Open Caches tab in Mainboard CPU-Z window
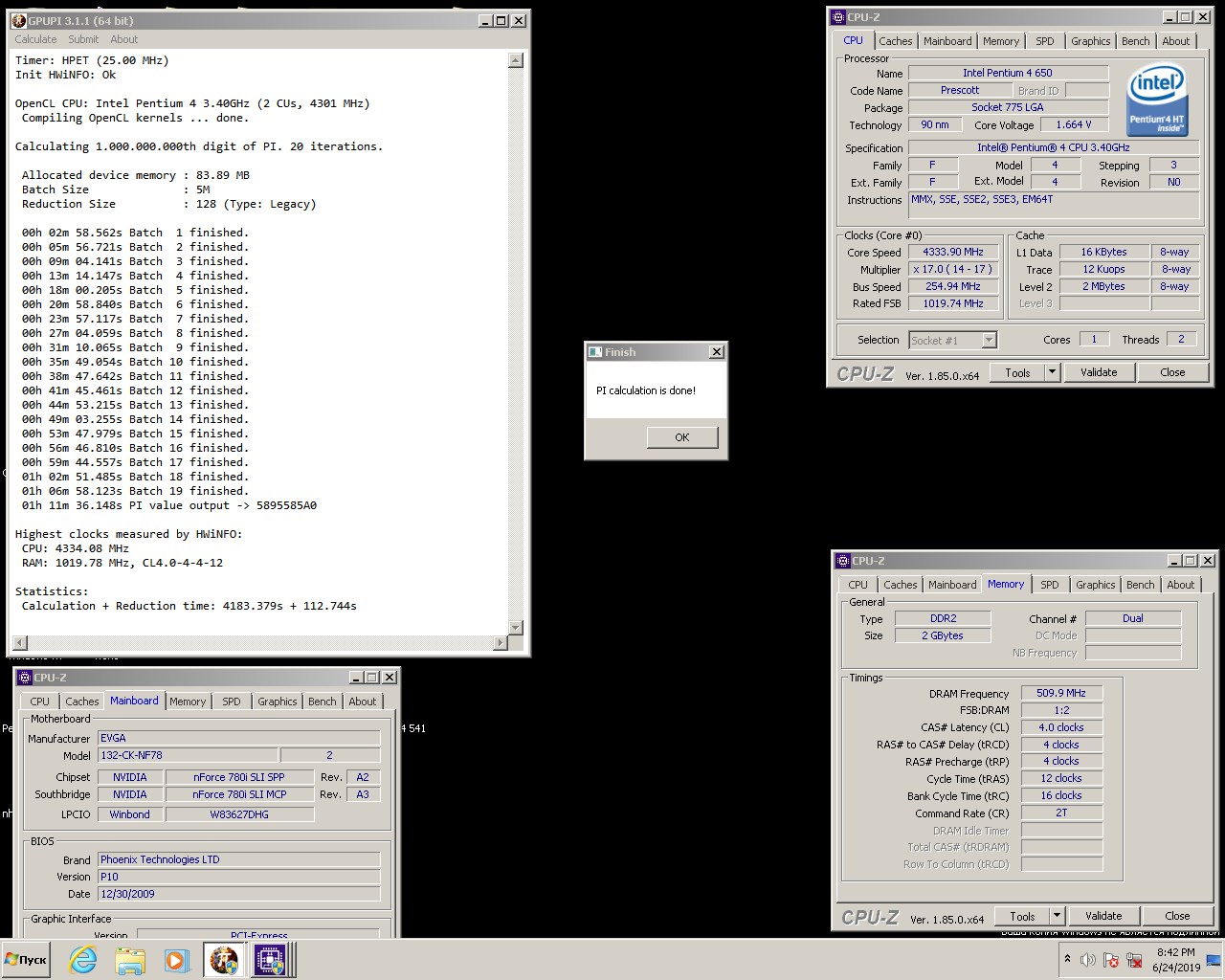1225x980 pixels. pyautogui.click(x=82, y=702)
